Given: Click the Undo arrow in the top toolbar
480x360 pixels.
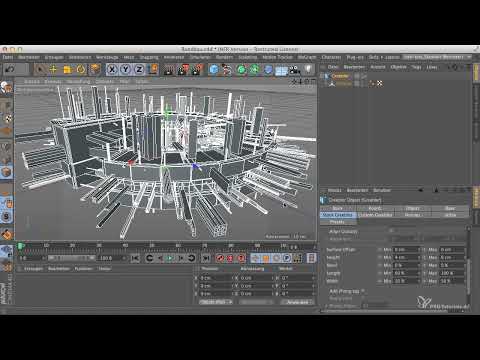Looking at the screenshot, I should click(x=9, y=69).
